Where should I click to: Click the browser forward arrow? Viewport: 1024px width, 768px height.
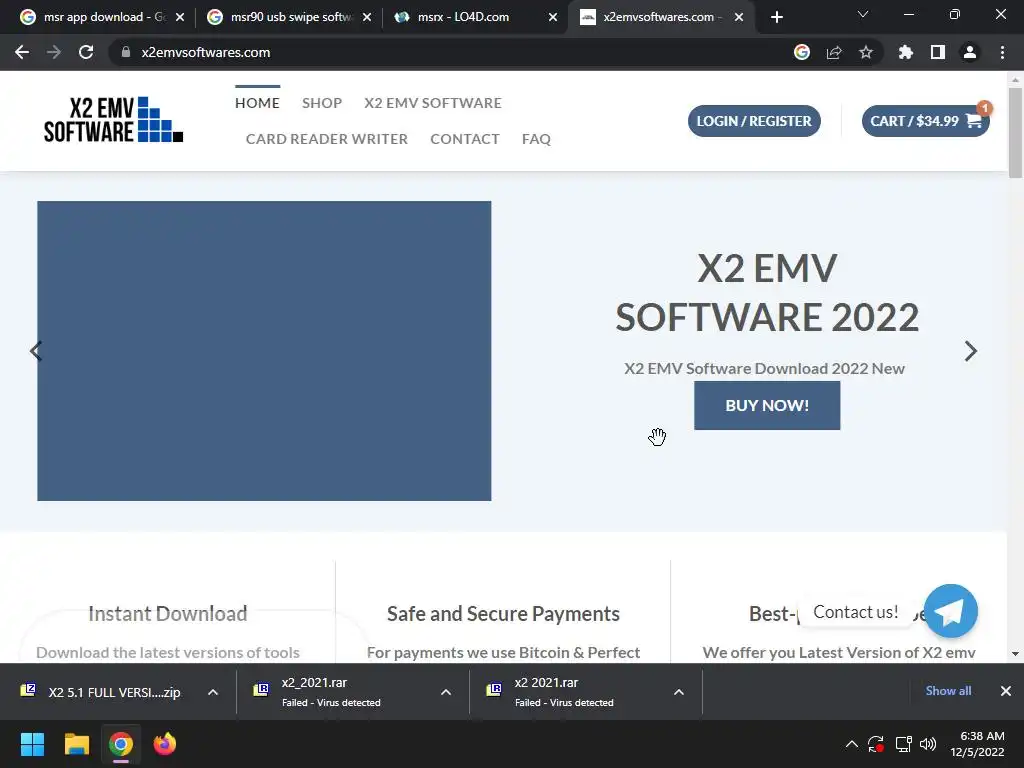click(54, 52)
